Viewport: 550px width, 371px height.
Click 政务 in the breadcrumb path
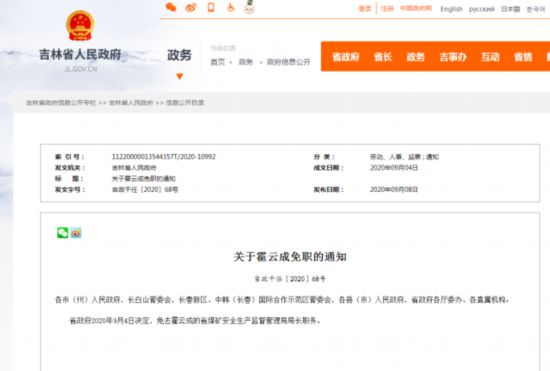tap(246, 62)
